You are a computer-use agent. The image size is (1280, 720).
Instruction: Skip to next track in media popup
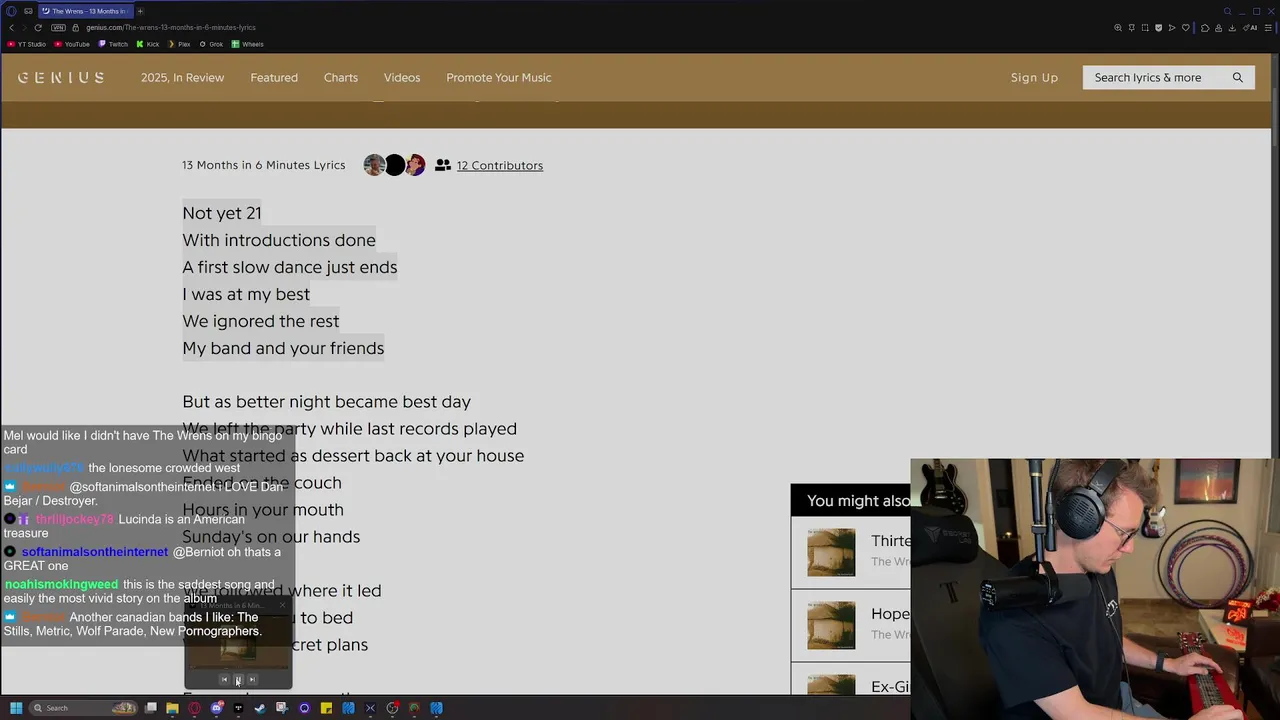(x=252, y=680)
